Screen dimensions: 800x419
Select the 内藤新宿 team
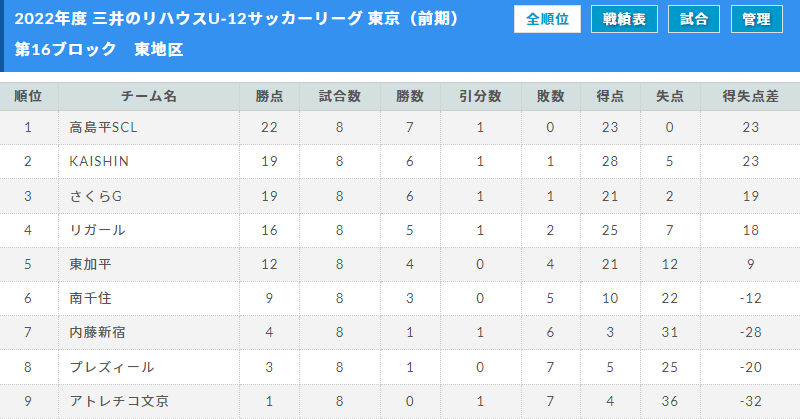pos(97,332)
